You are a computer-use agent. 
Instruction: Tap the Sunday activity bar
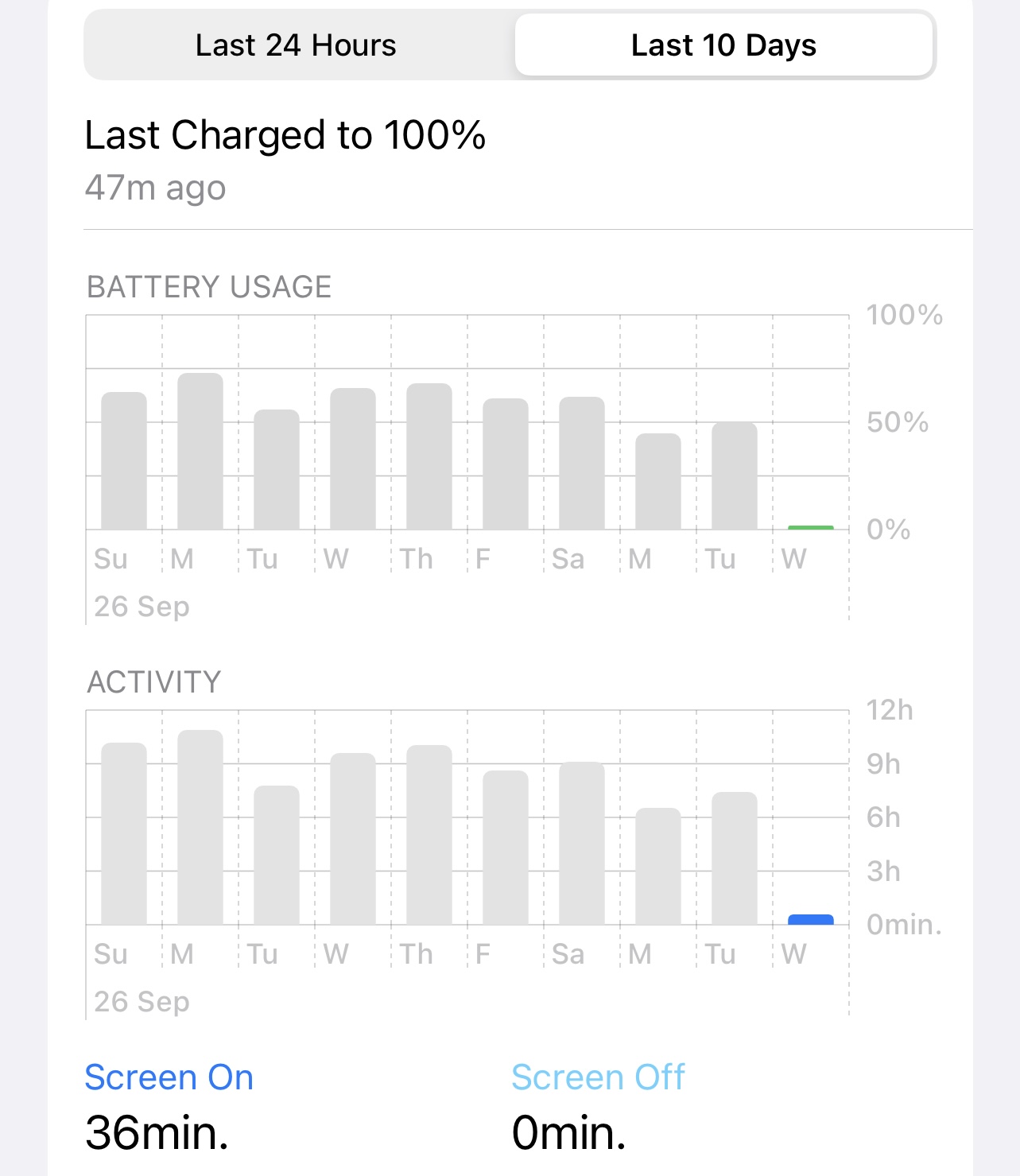(124, 833)
